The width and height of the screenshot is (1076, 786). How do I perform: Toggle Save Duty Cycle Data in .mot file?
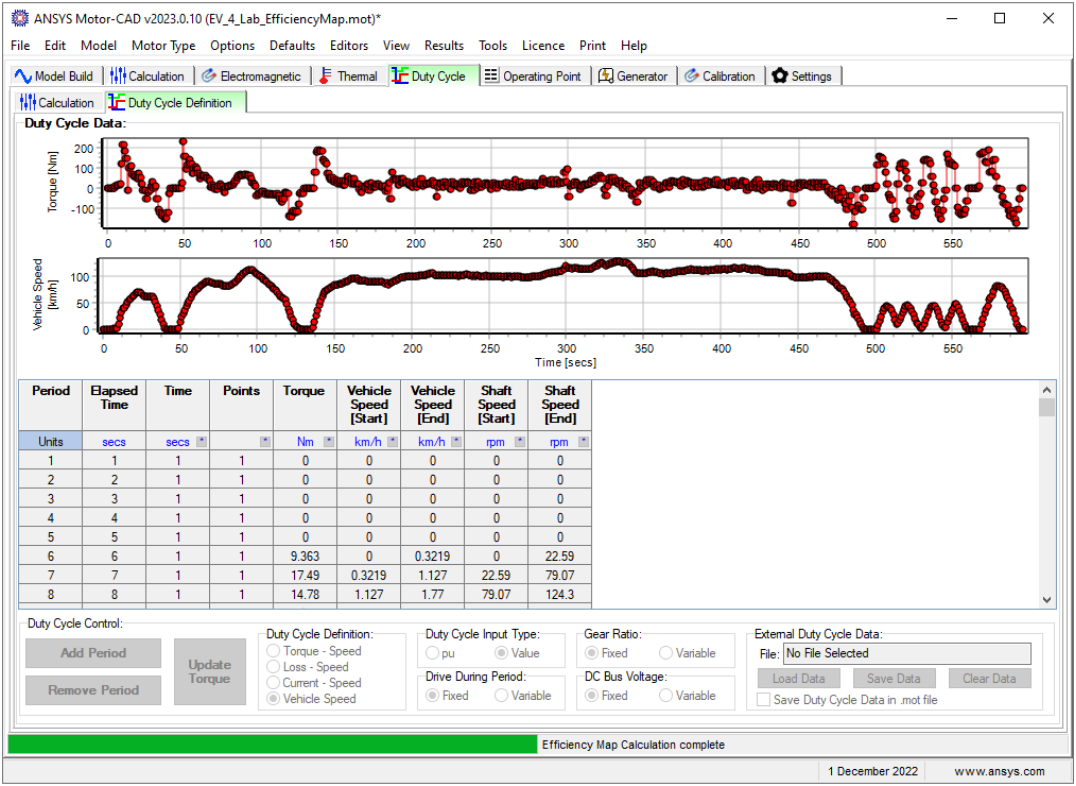763,700
